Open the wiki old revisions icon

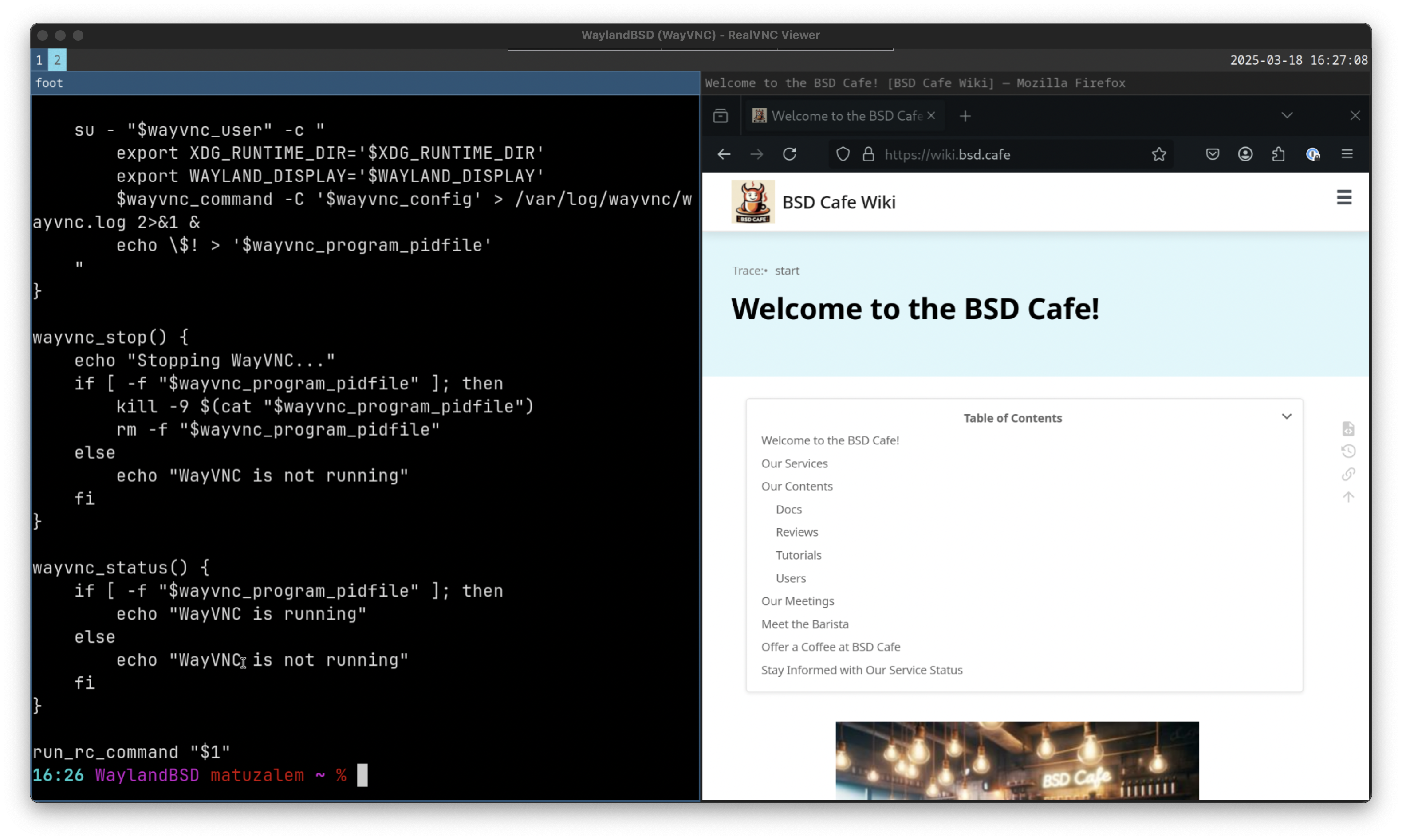1348,451
